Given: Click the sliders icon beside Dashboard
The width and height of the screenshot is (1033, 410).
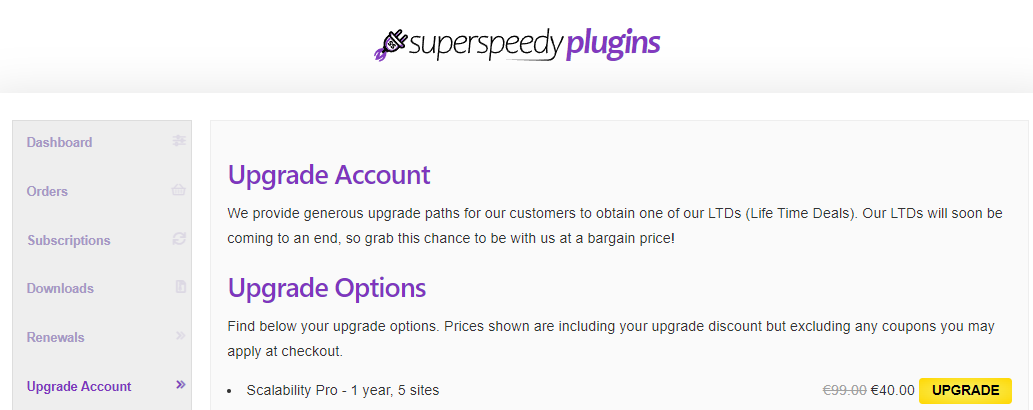Looking at the screenshot, I should (x=179, y=140).
